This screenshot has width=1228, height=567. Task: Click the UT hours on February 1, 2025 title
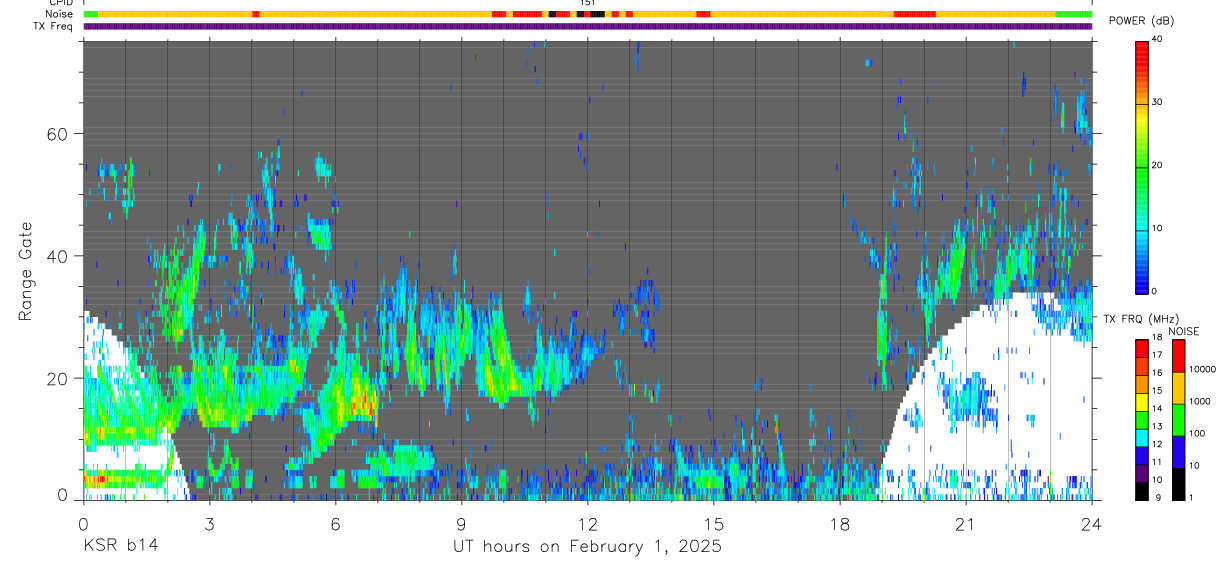[x=588, y=546]
